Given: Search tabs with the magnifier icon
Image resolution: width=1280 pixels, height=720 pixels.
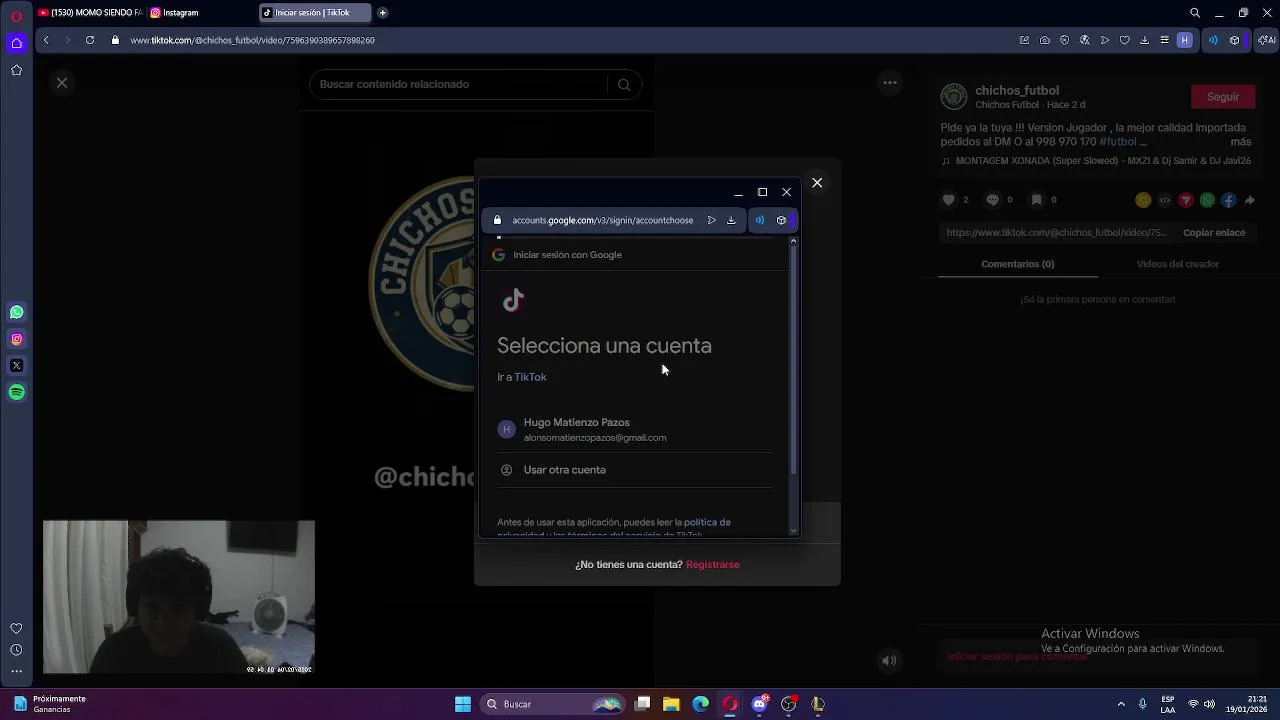Looking at the screenshot, I should [1195, 13].
